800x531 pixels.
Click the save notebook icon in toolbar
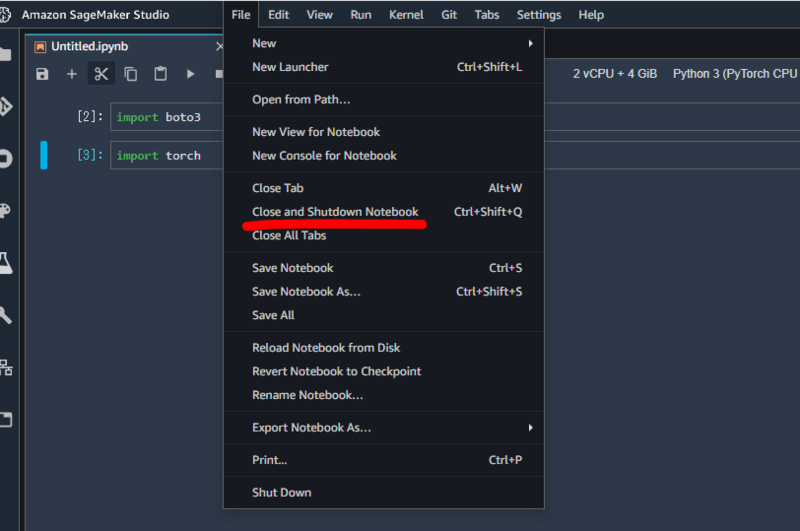tap(42, 74)
